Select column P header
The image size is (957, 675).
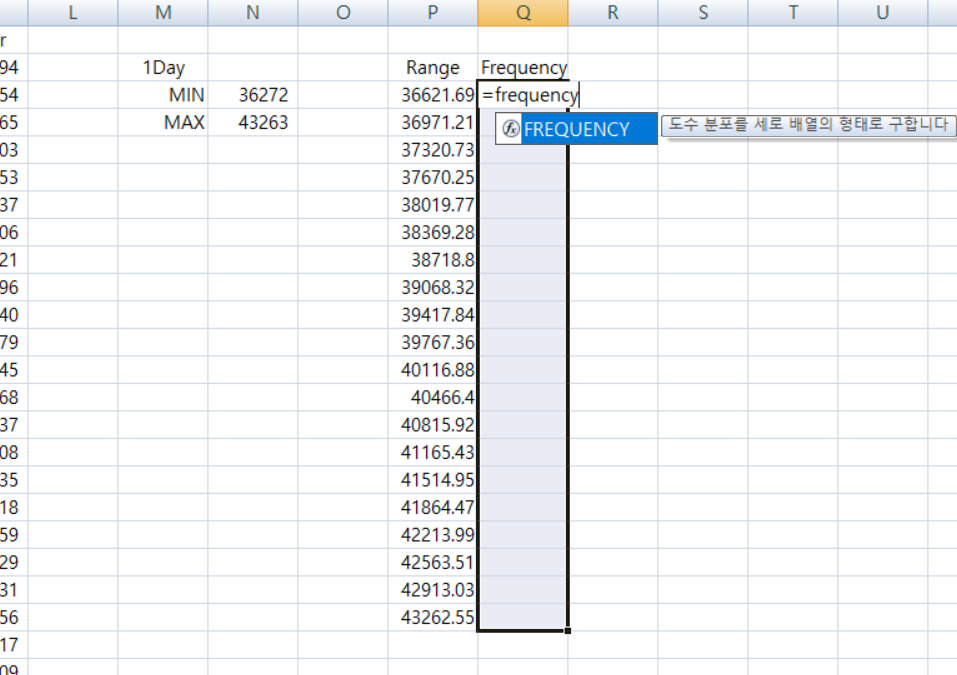click(x=433, y=12)
